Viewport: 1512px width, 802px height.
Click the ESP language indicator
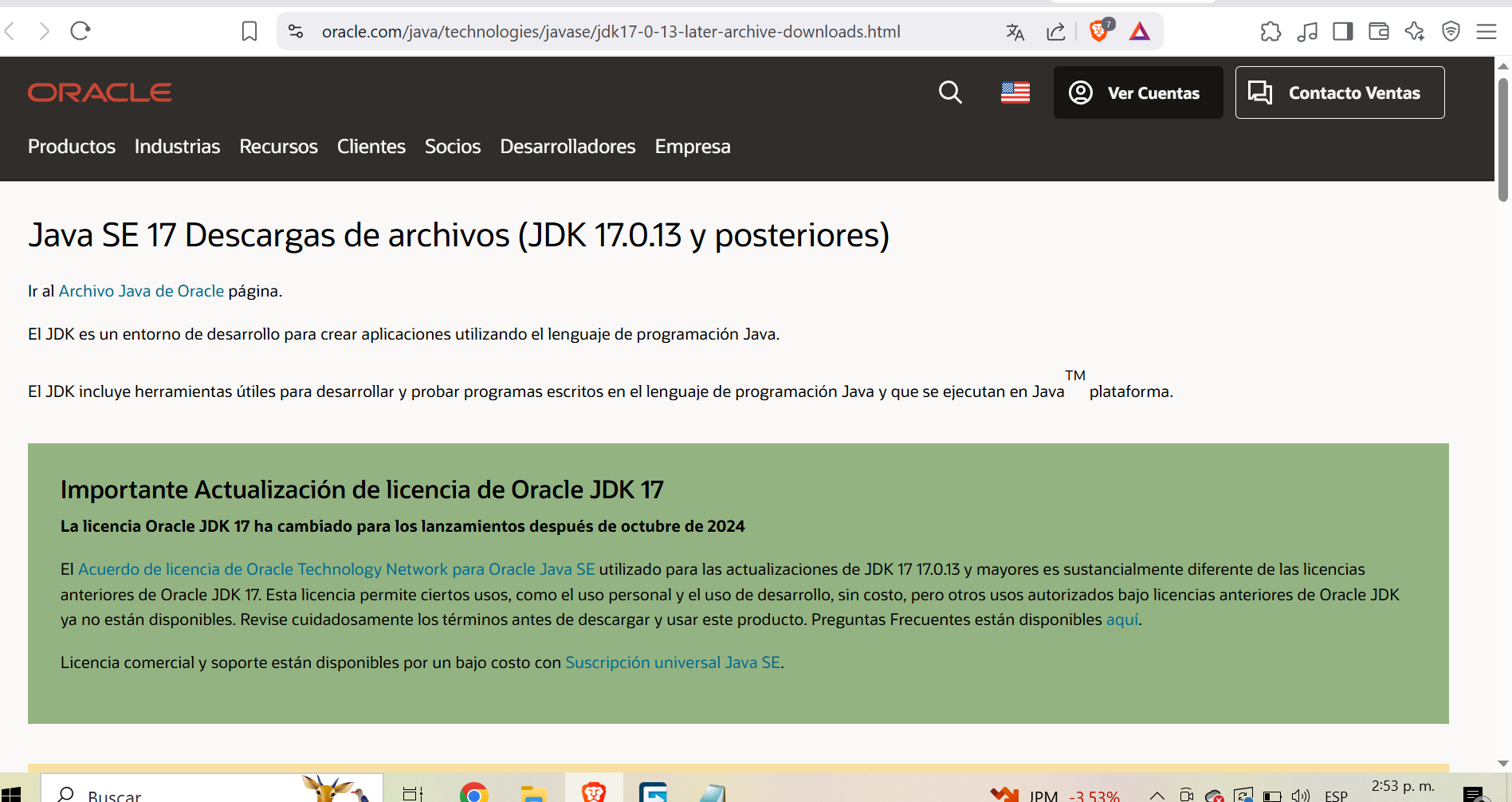1336,796
